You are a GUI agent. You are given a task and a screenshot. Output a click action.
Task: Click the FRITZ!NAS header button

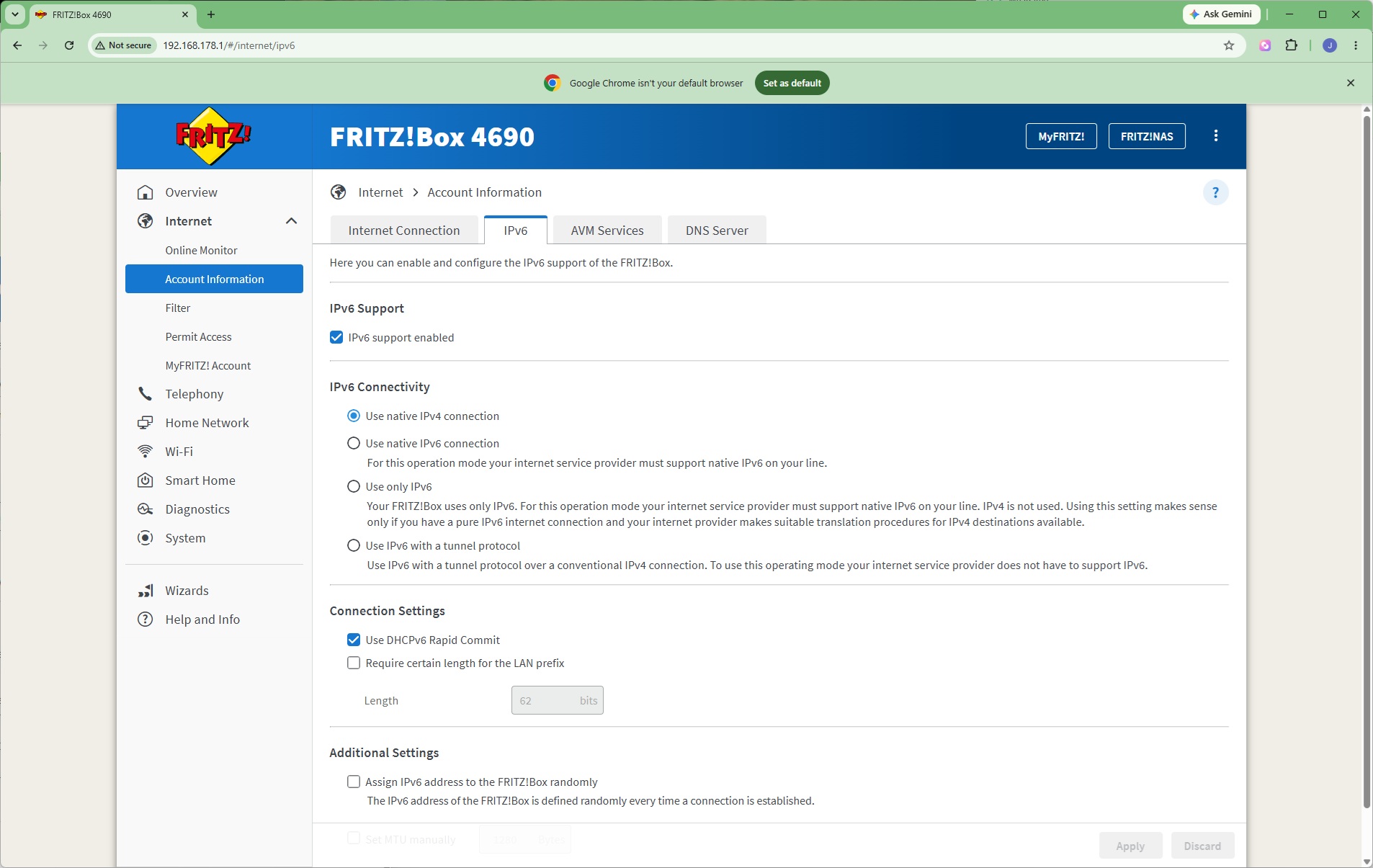(1147, 136)
